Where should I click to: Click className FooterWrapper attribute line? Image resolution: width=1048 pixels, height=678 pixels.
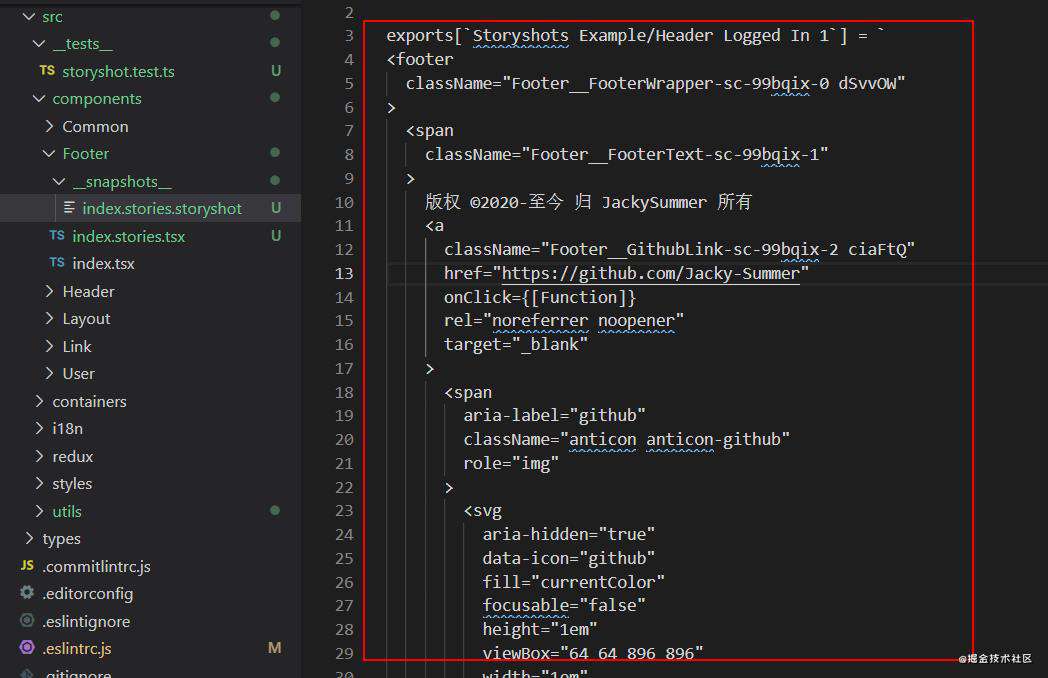(x=655, y=84)
